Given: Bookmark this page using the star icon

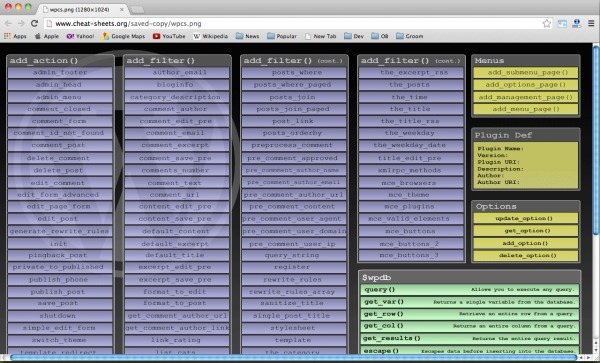Looking at the screenshot, I should pos(547,23).
